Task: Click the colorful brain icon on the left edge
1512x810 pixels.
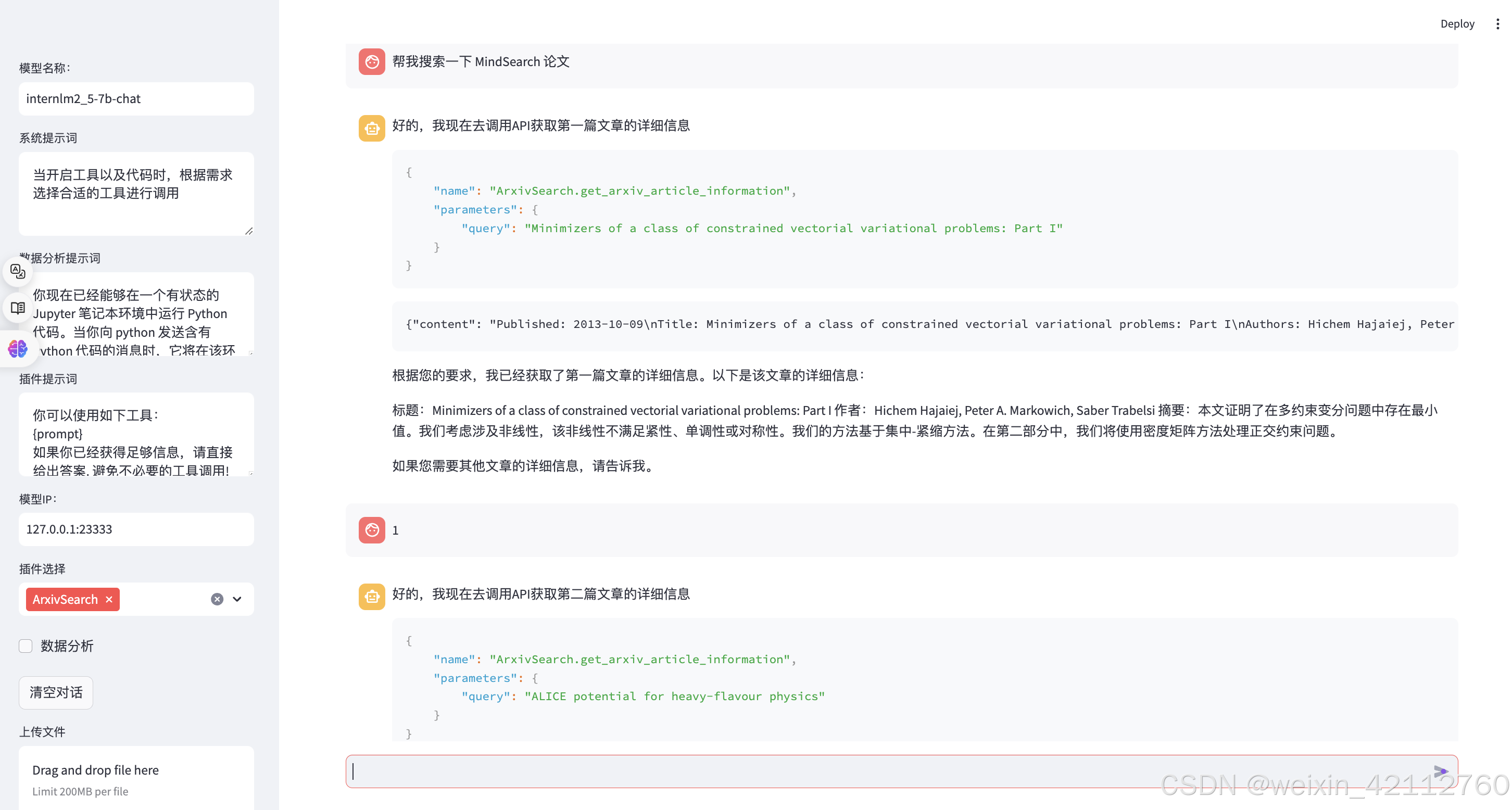Action: (x=18, y=349)
